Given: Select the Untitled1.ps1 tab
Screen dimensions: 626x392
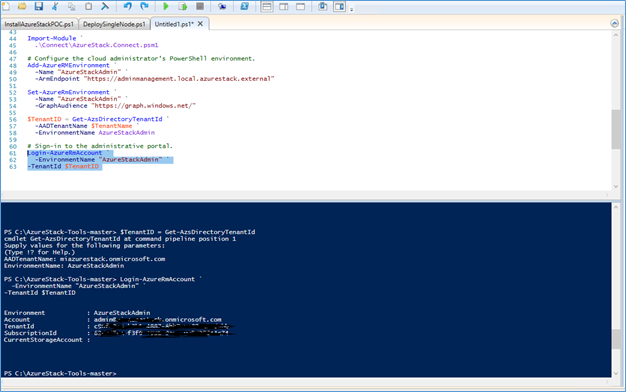Looking at the screenshot, I should click(x=174, y=24).
